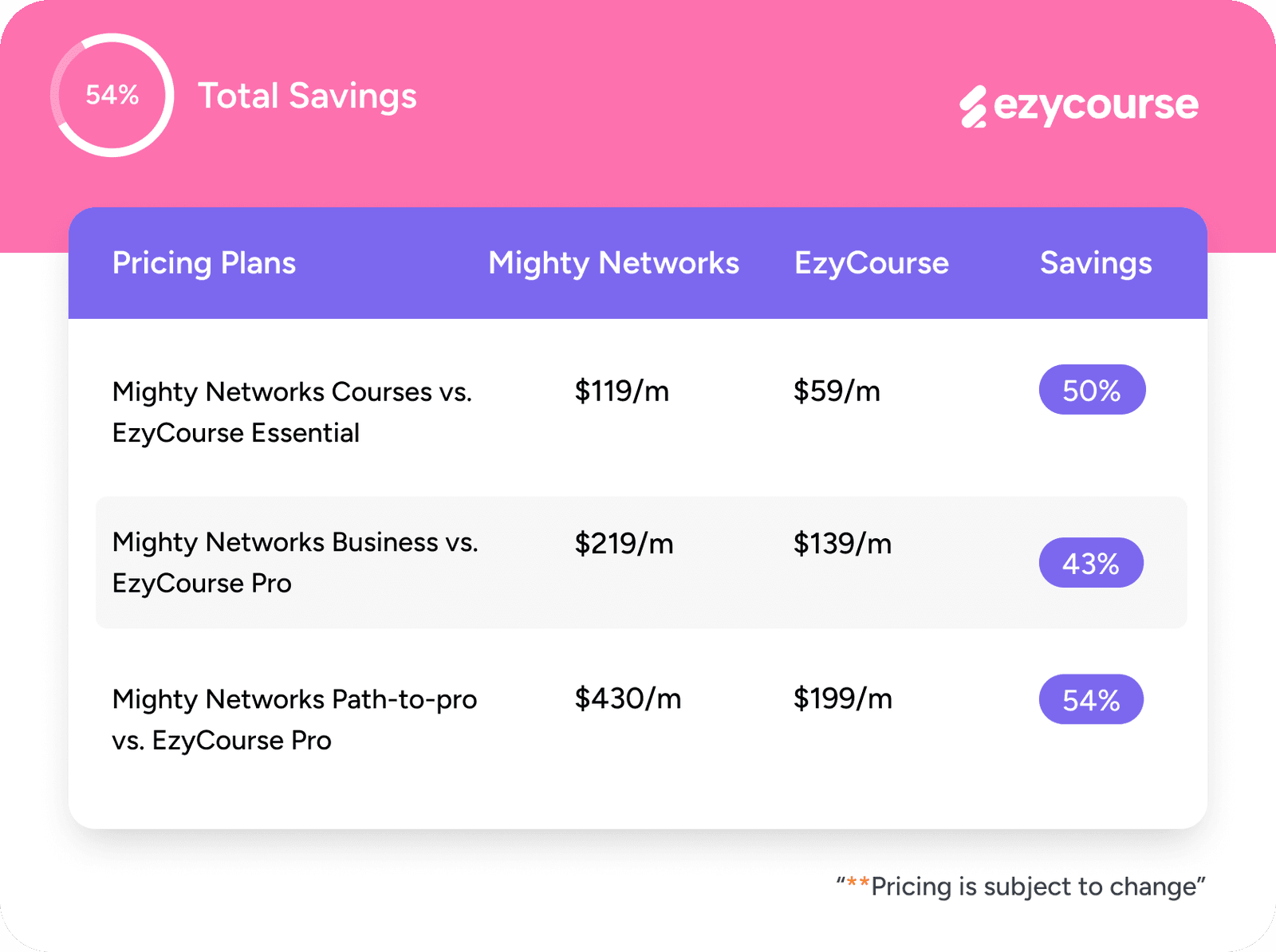Image resolution: width=1276 pixels, height=952 pixels.
Task: Click the $59/m EzyCourse price
Action: 837,391
